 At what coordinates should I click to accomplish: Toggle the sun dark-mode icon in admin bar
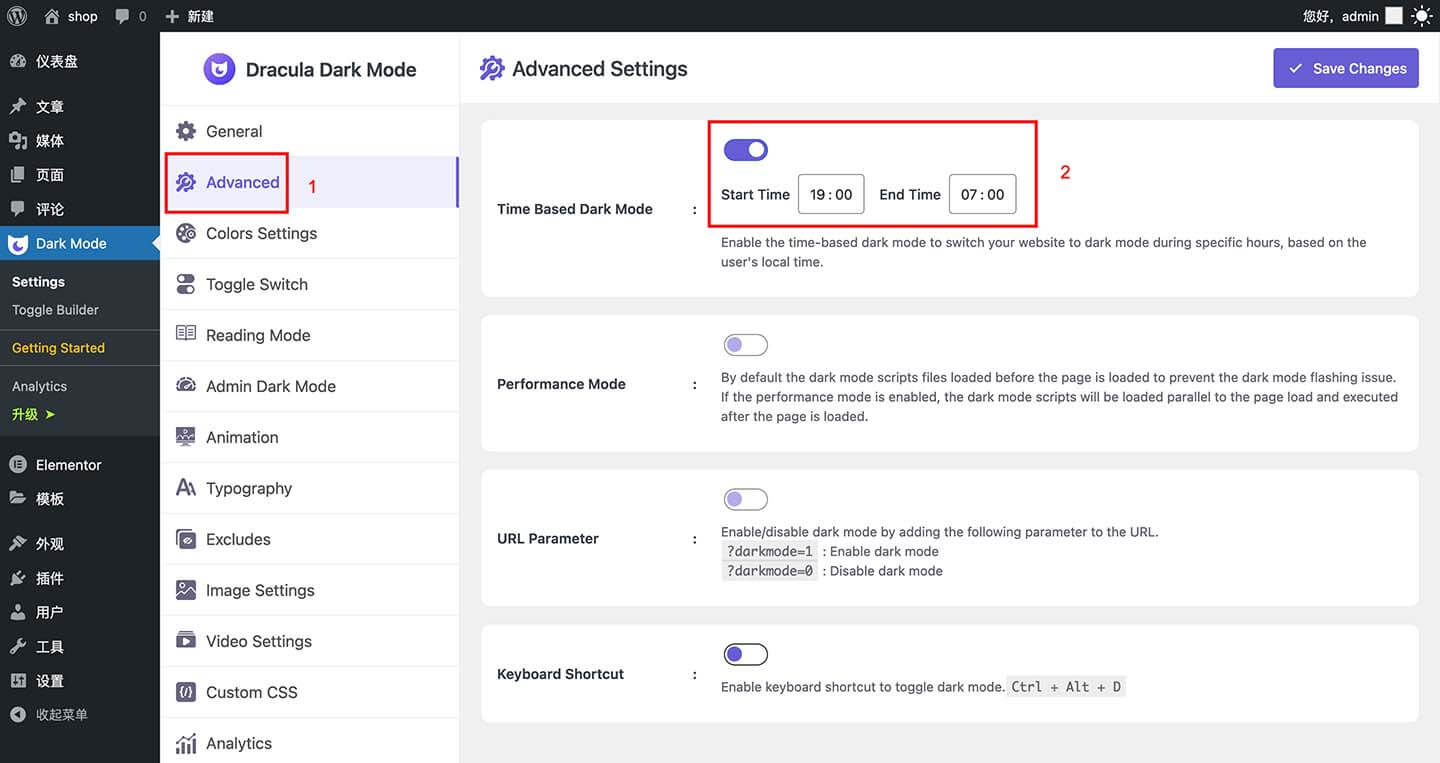[1421, 16]
